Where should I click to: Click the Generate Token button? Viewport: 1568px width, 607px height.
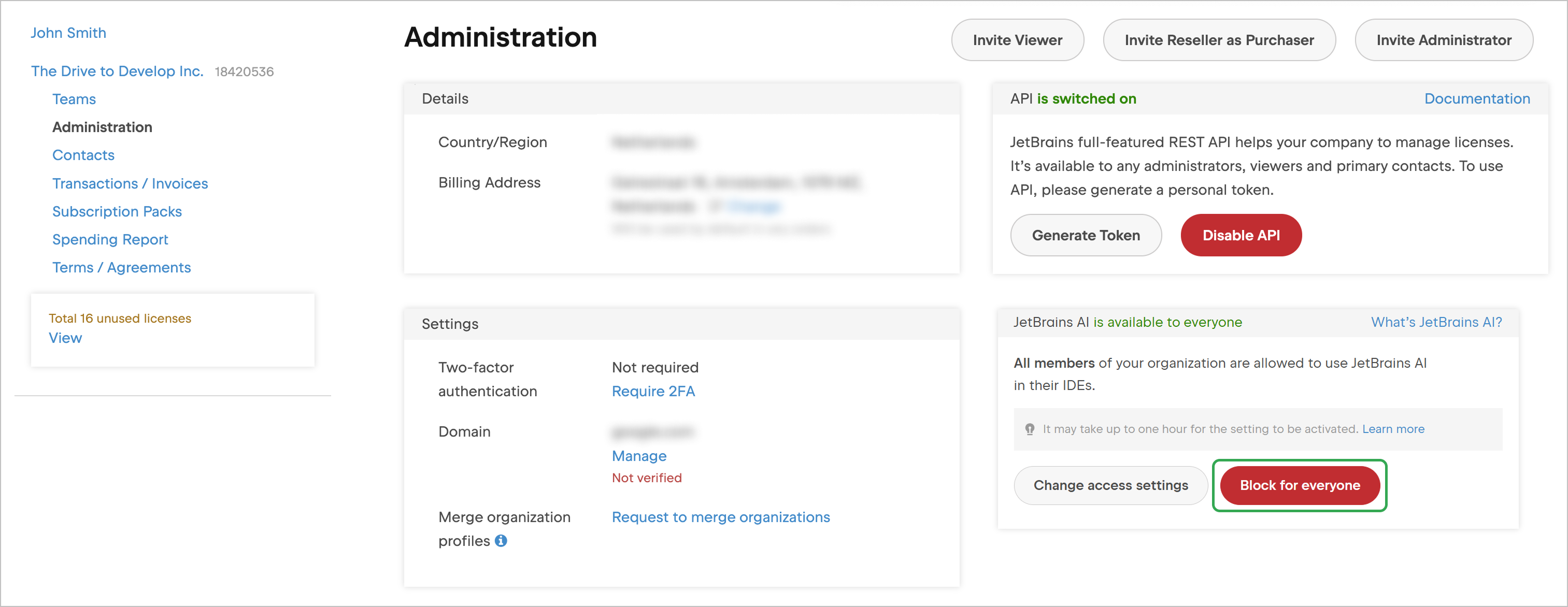(x=1086, y=235)
